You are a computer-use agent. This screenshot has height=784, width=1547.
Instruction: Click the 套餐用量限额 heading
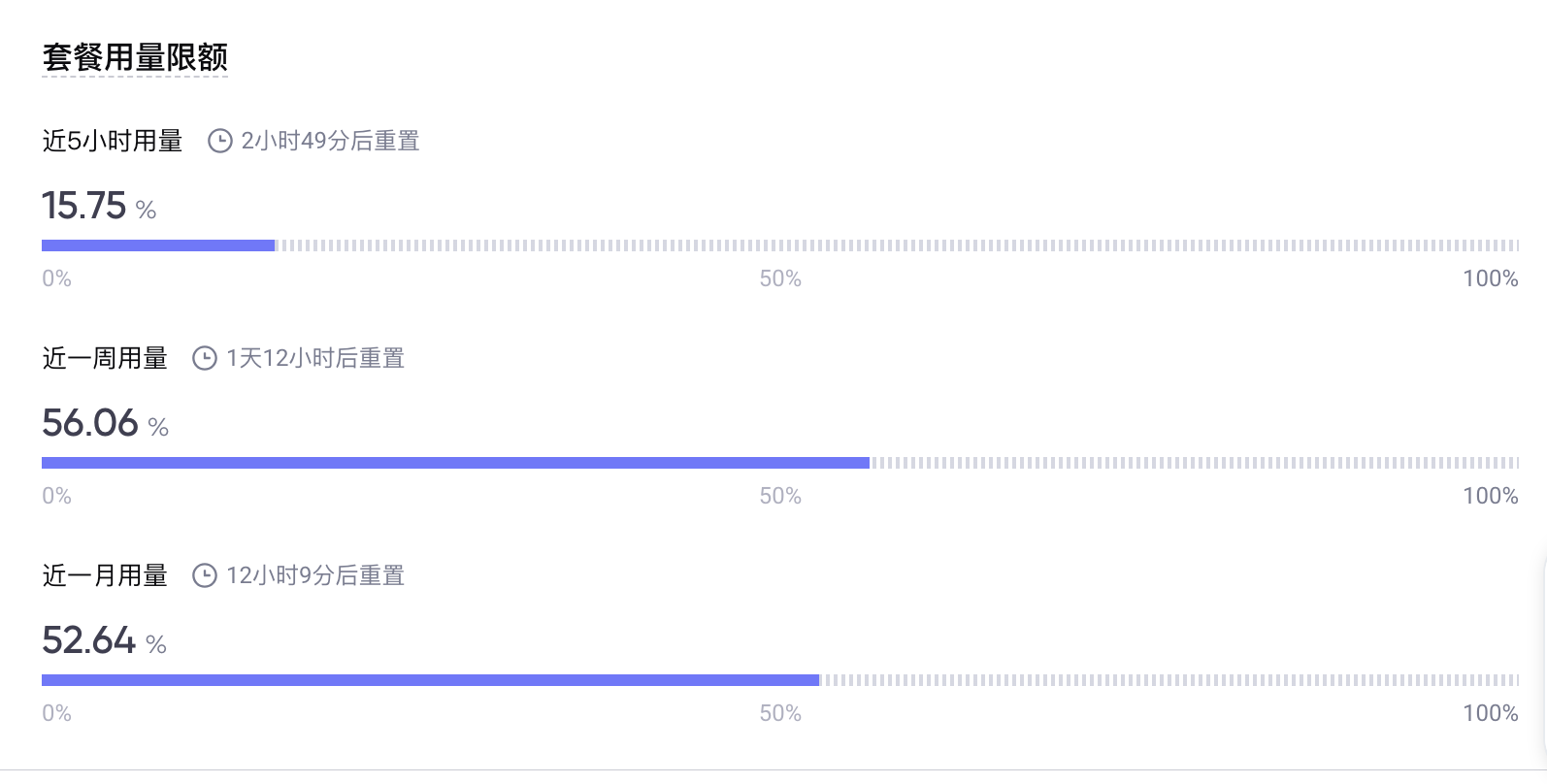[135, 57]
